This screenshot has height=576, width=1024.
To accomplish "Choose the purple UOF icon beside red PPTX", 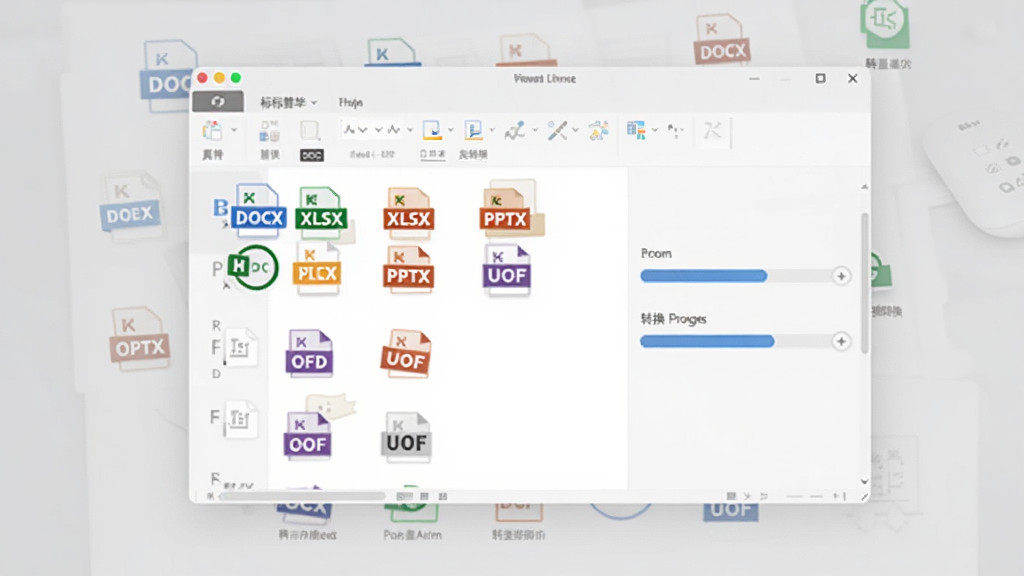I will [x=507, y=268].
